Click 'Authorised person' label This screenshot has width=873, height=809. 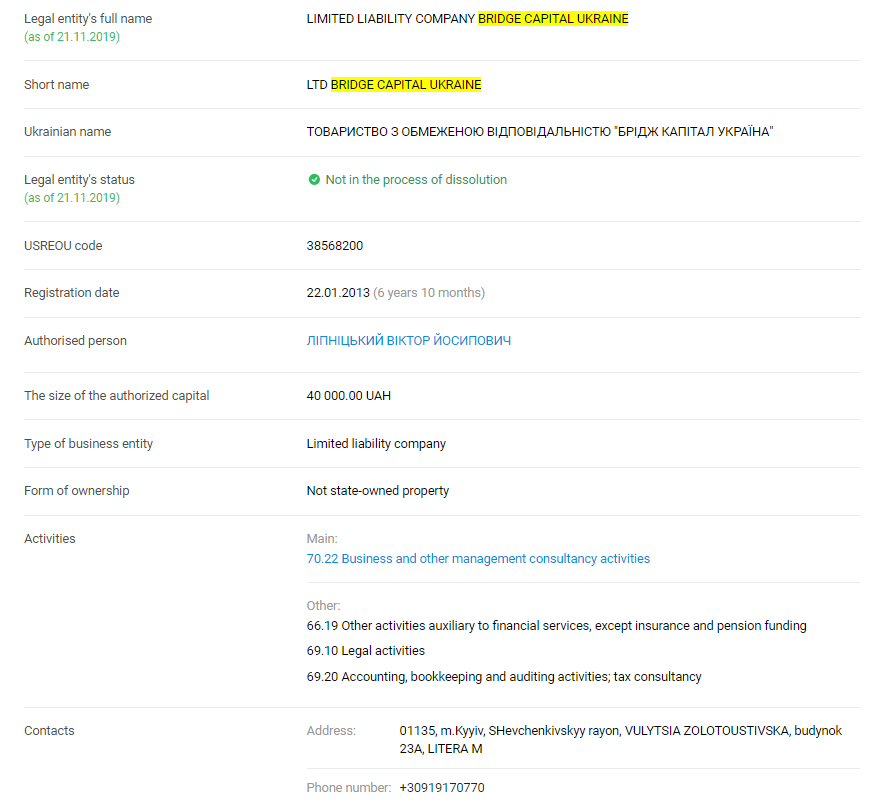[x=75, y=340]
